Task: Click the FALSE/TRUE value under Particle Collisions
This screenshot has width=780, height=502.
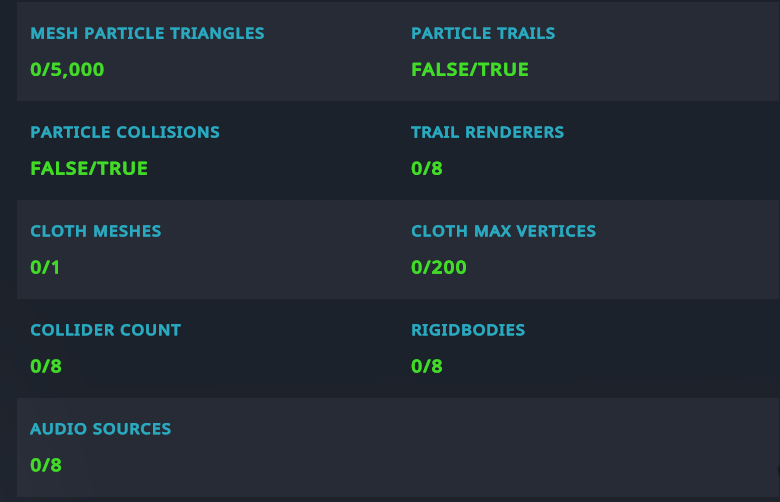Action: [89, 169]
